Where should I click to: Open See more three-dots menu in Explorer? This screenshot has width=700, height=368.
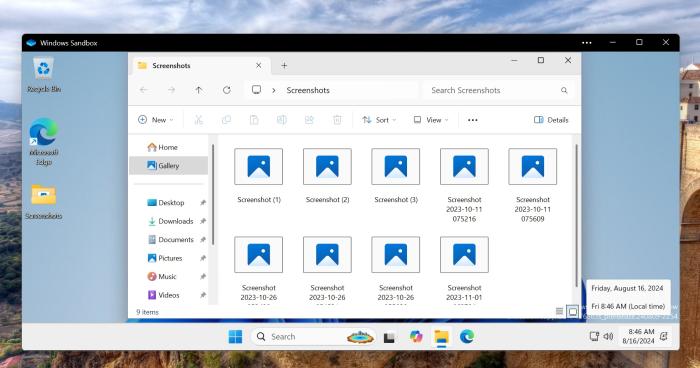(473, 120)
